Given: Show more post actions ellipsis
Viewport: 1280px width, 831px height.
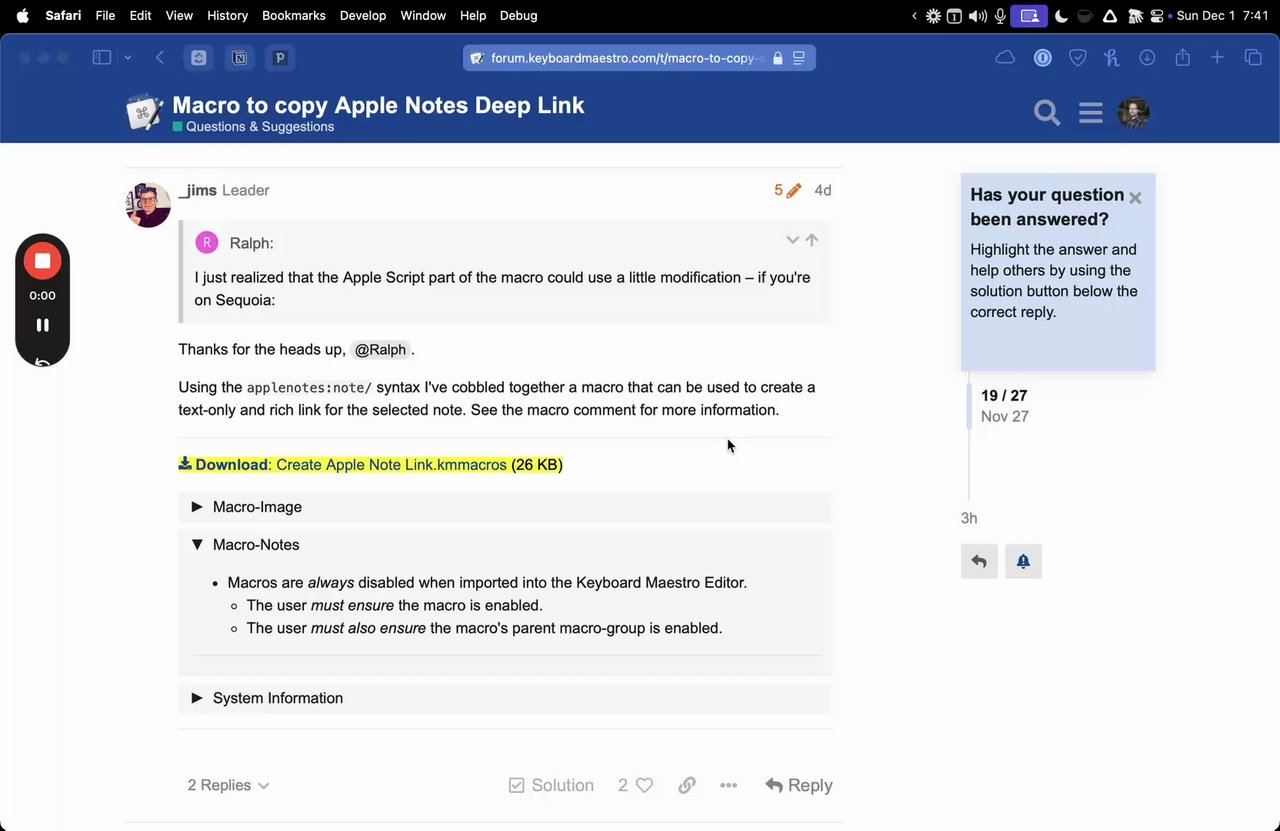Looking at the screenshot, I should pos(729,785).
